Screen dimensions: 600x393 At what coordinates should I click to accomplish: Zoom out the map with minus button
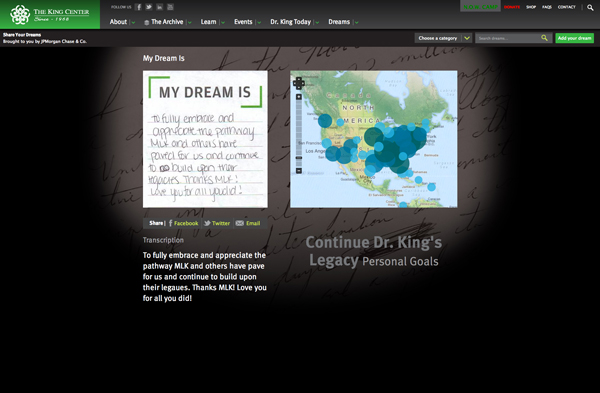299,171
